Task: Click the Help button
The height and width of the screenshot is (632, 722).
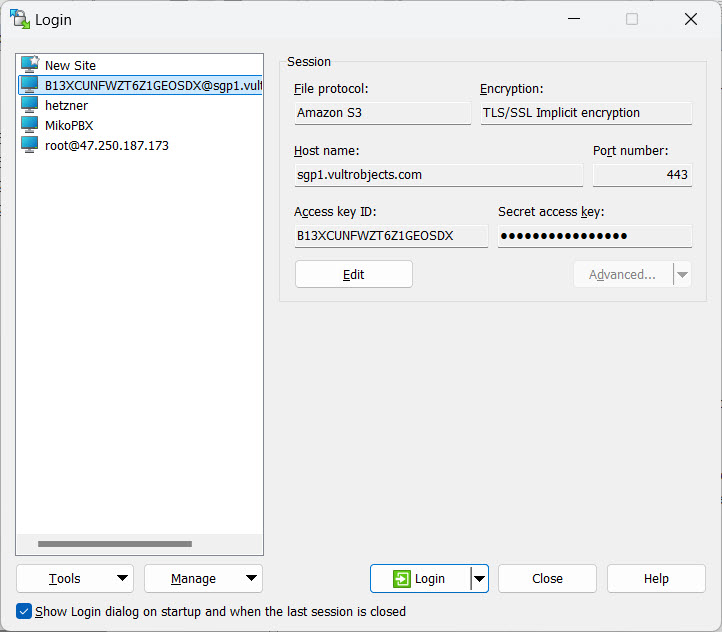Action: [656, 579]
